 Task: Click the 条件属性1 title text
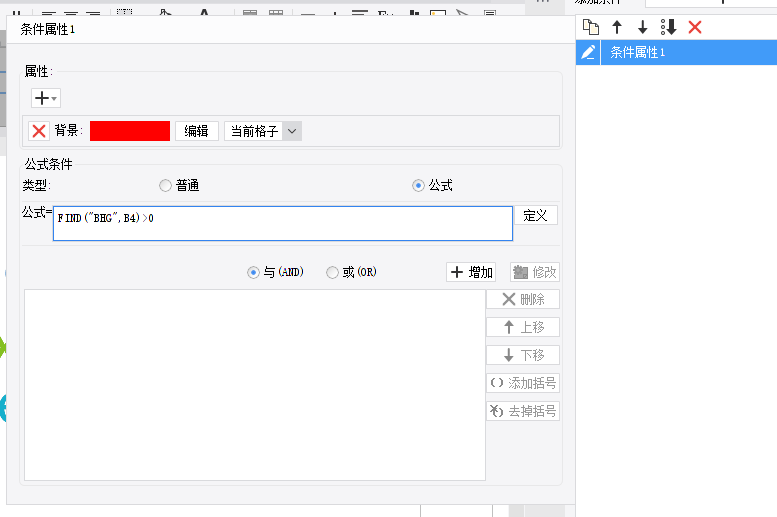48,29
